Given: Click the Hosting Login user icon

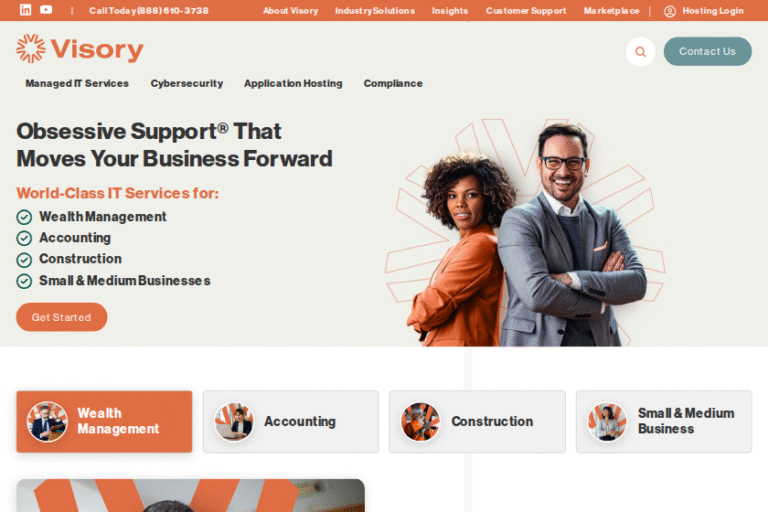Looking at the screenshot, I should [670, 11].
